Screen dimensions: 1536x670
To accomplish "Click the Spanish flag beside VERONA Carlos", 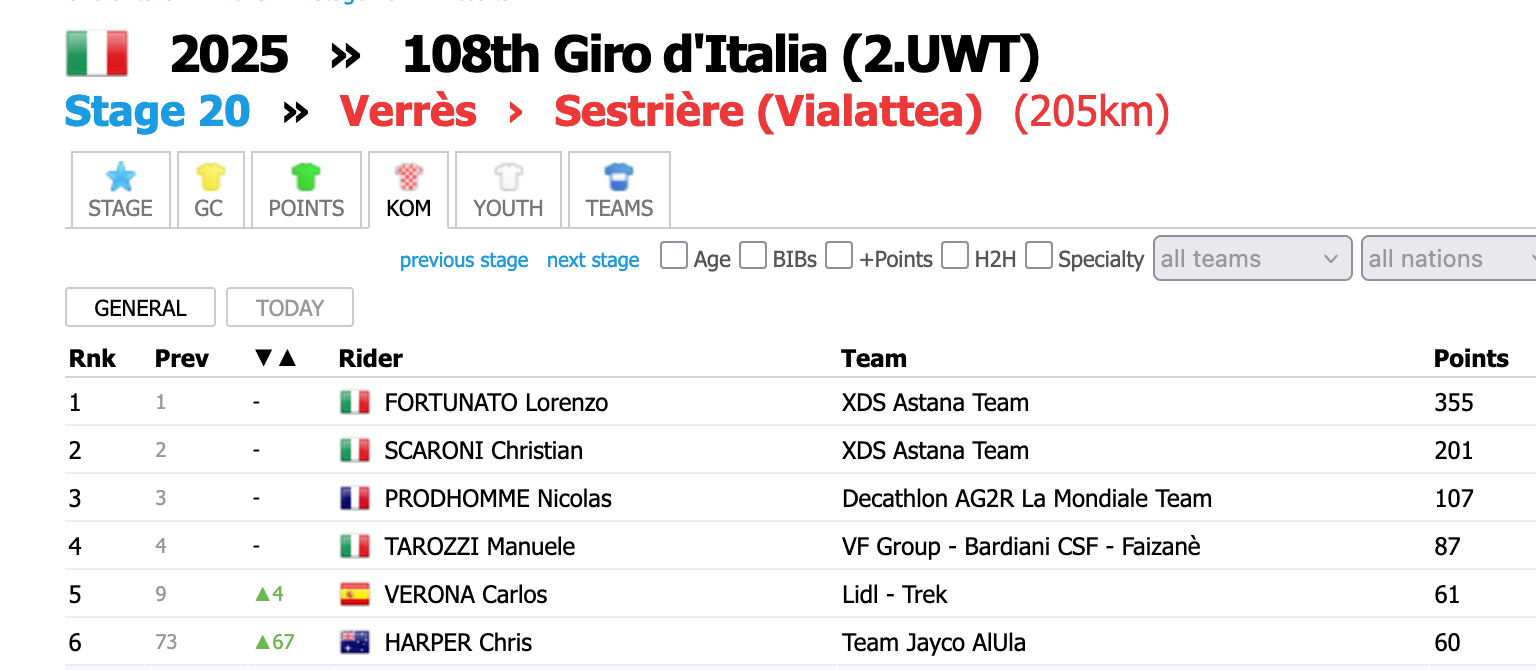I will coord(355,594).
